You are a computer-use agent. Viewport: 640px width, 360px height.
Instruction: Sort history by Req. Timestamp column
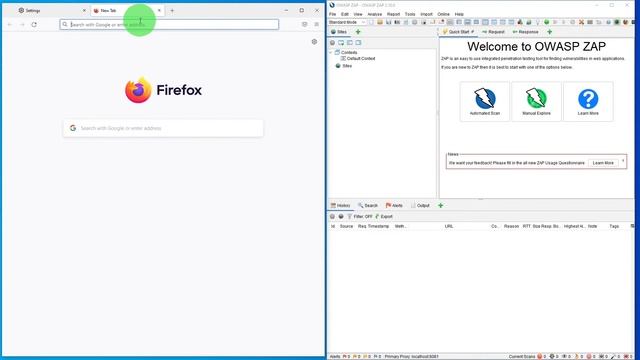tap(373, 226)
